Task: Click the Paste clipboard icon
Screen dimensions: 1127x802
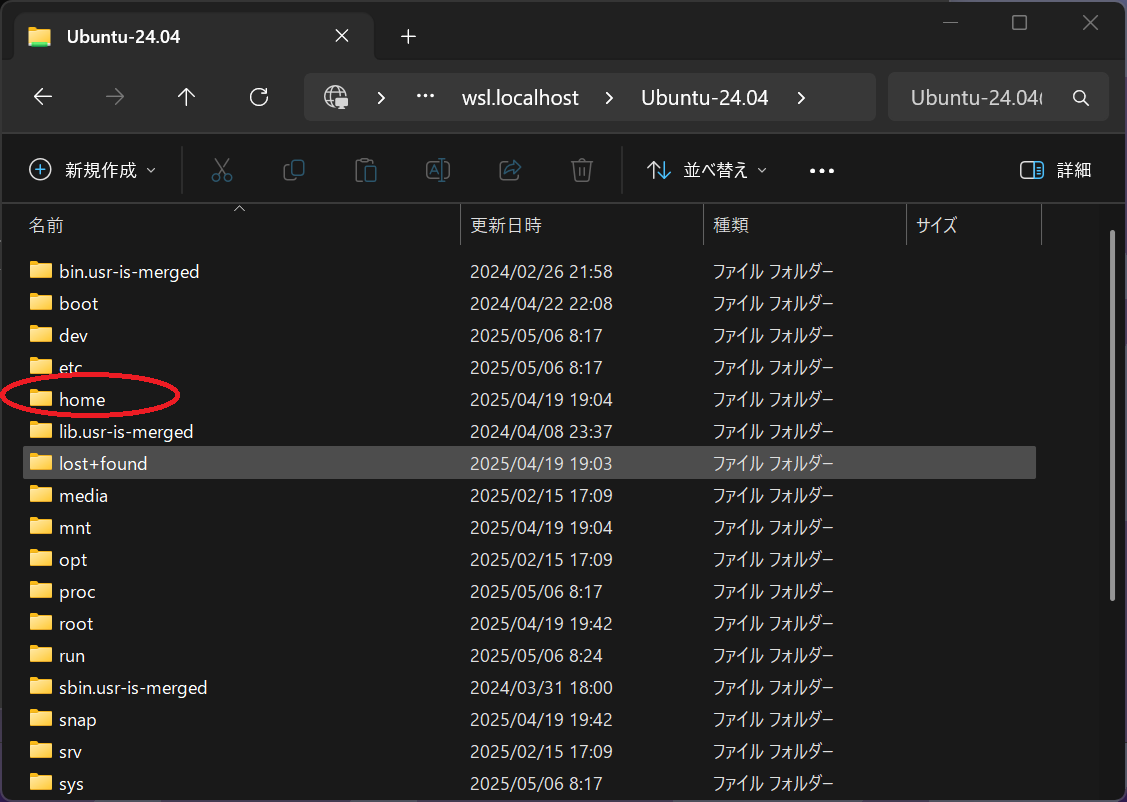Action: pyautogui.click(x=366, y=170)
